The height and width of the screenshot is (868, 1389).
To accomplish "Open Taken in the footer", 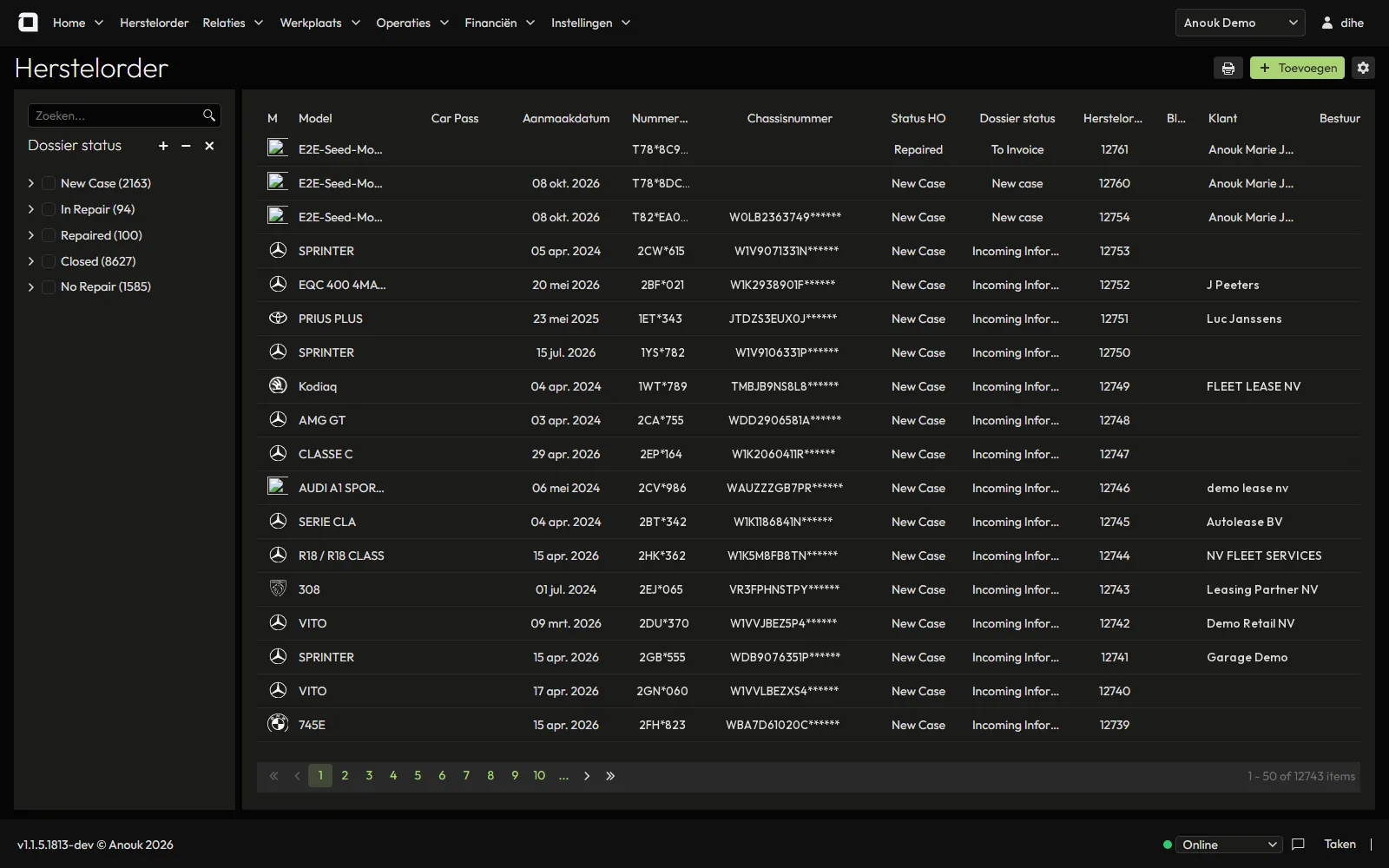I will 1340,844.
